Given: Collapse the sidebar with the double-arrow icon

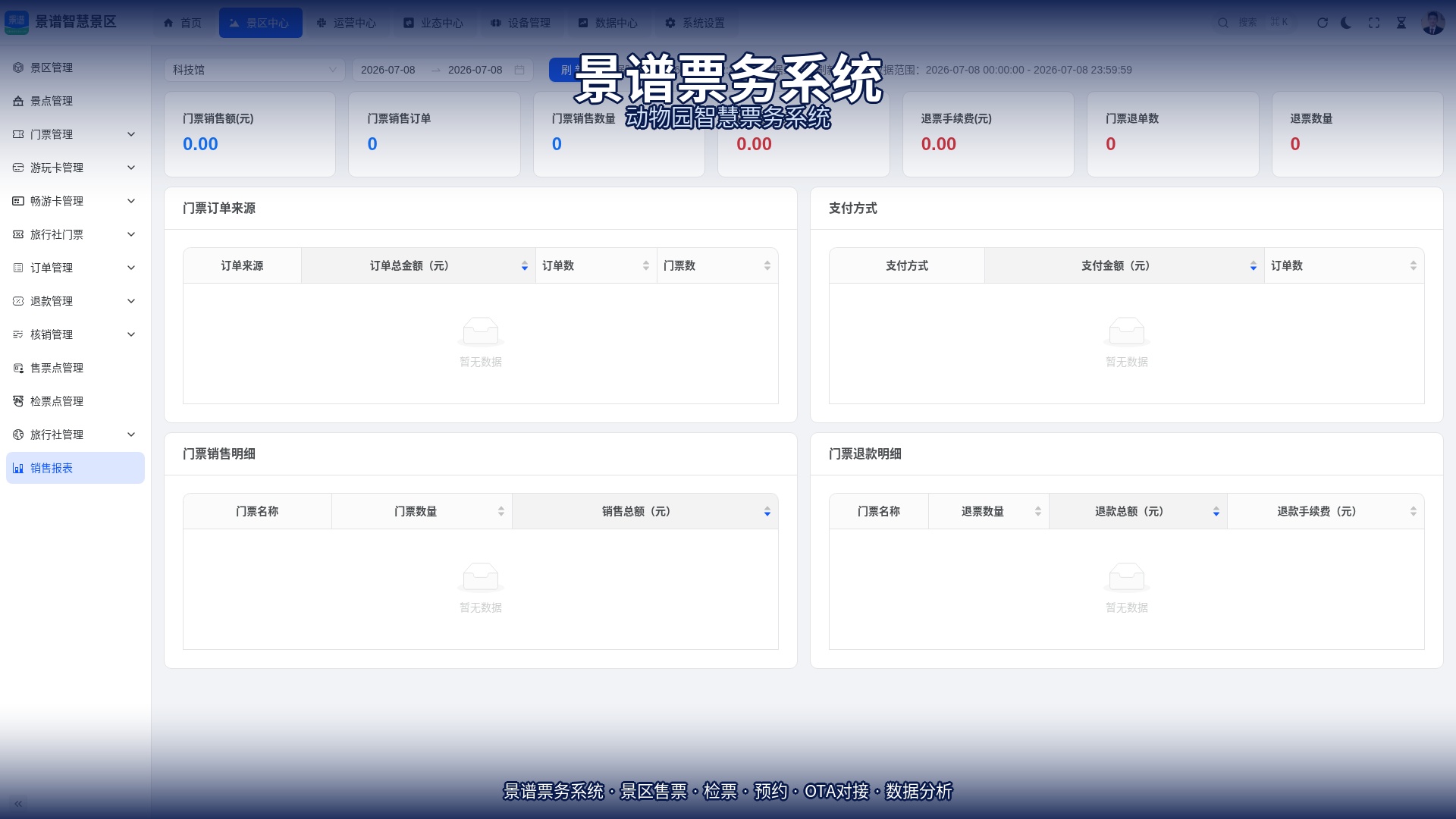Looking at the screenshot, I should coord(18,804).
